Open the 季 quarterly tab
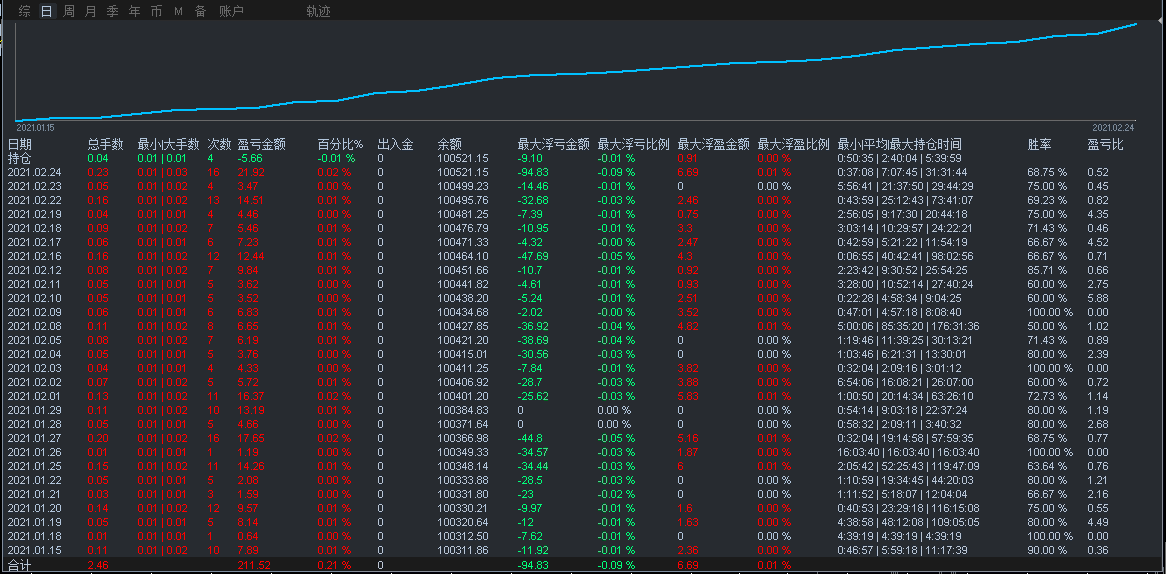Image resolution: width=1166 pixels, height=574 pixels. 112,11
